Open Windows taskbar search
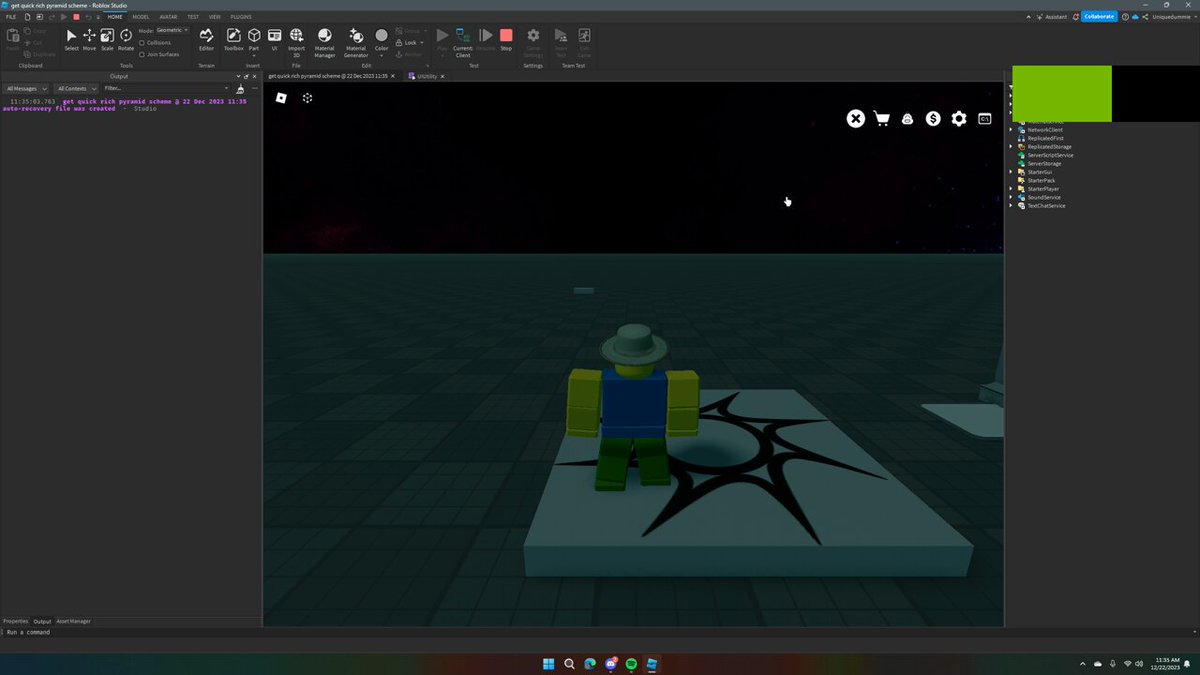The image size is (1200, 675). pos(569,664)
